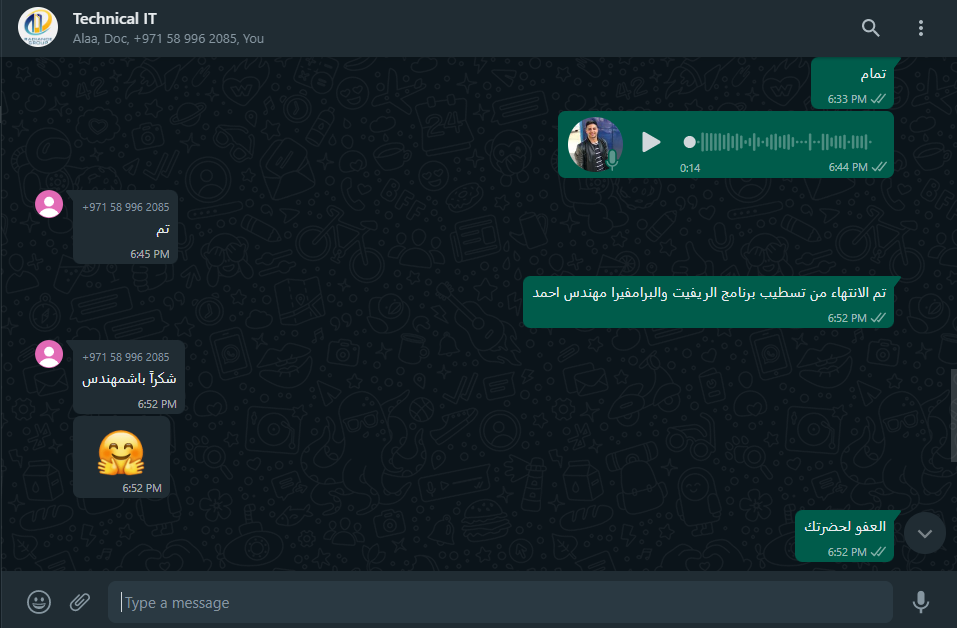Click the pink avatar beside the 6:45 PM message
The width and height of the screenshot is (957, 628).
tap(49, 204)
